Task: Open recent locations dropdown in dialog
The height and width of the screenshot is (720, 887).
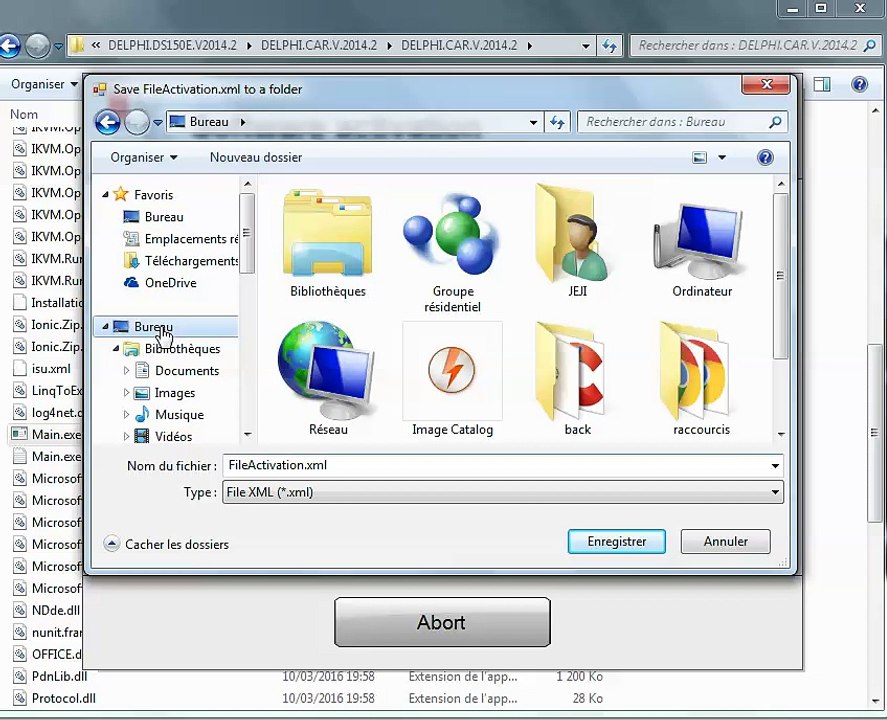Action: [x=158, y=122]
